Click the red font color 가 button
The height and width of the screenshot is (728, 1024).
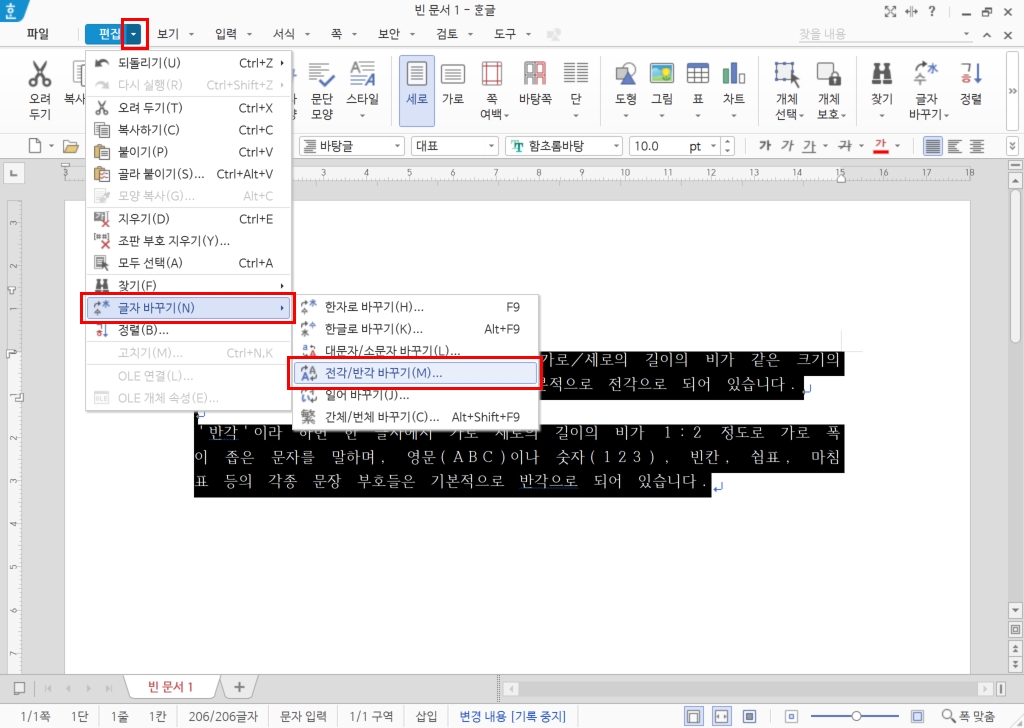(x=880, y=146)
